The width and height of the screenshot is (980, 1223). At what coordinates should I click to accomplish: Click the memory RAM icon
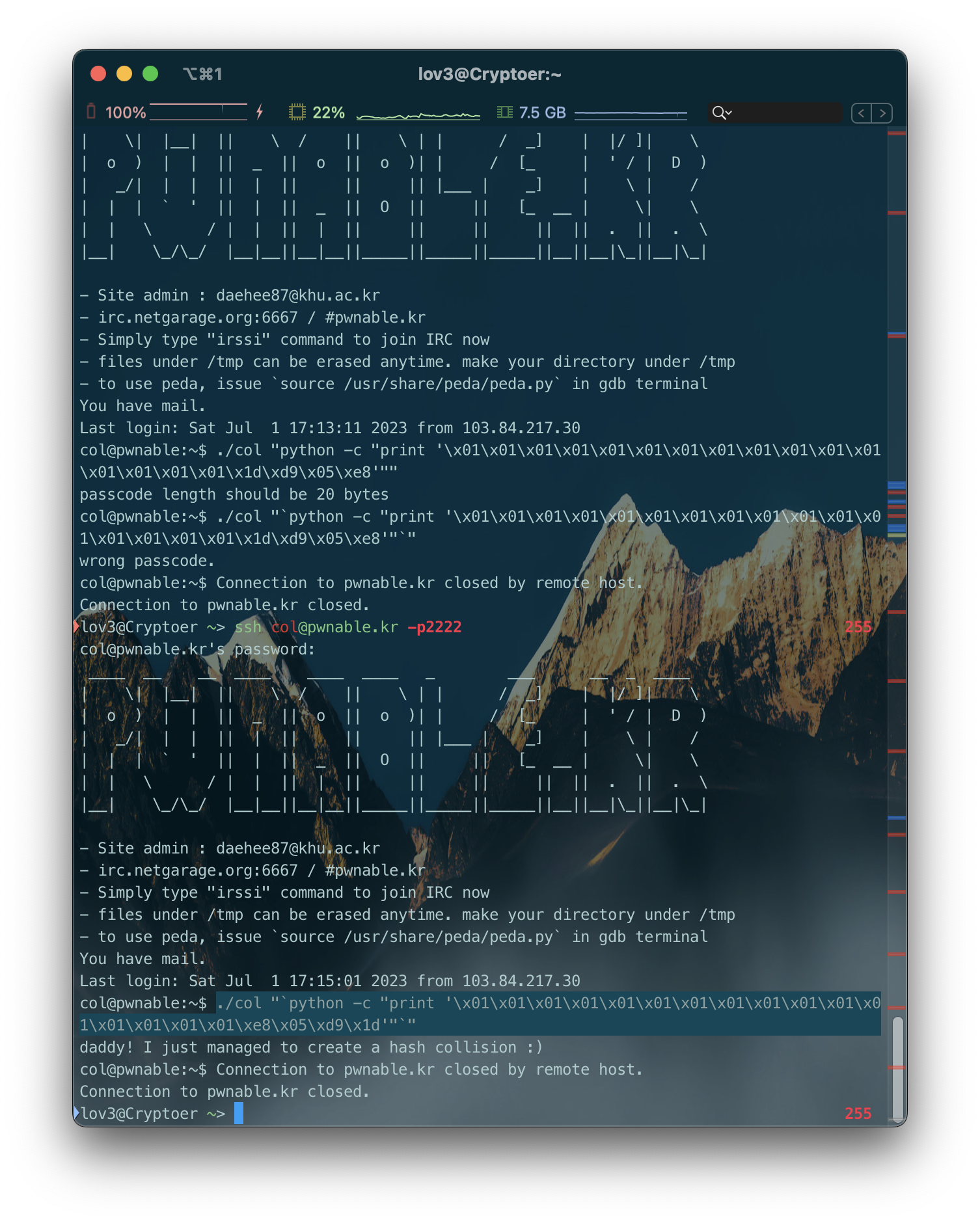click(x=504, y=113)
